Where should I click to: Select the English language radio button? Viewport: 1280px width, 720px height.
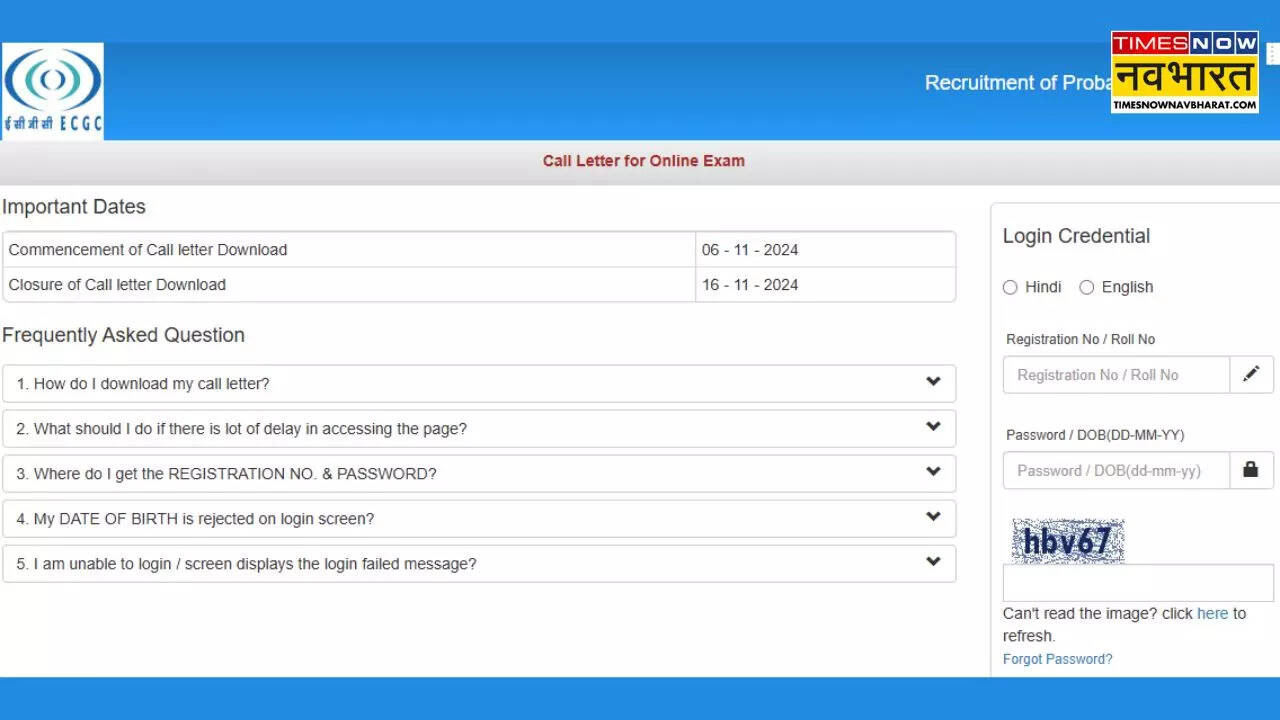point(1087,287)
